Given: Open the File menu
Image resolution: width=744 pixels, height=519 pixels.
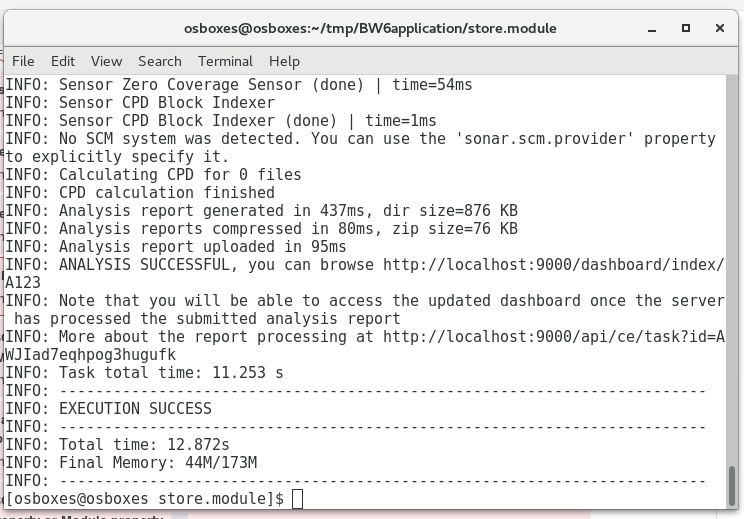Looking at the screenshot, I should [x=23, y=61].
